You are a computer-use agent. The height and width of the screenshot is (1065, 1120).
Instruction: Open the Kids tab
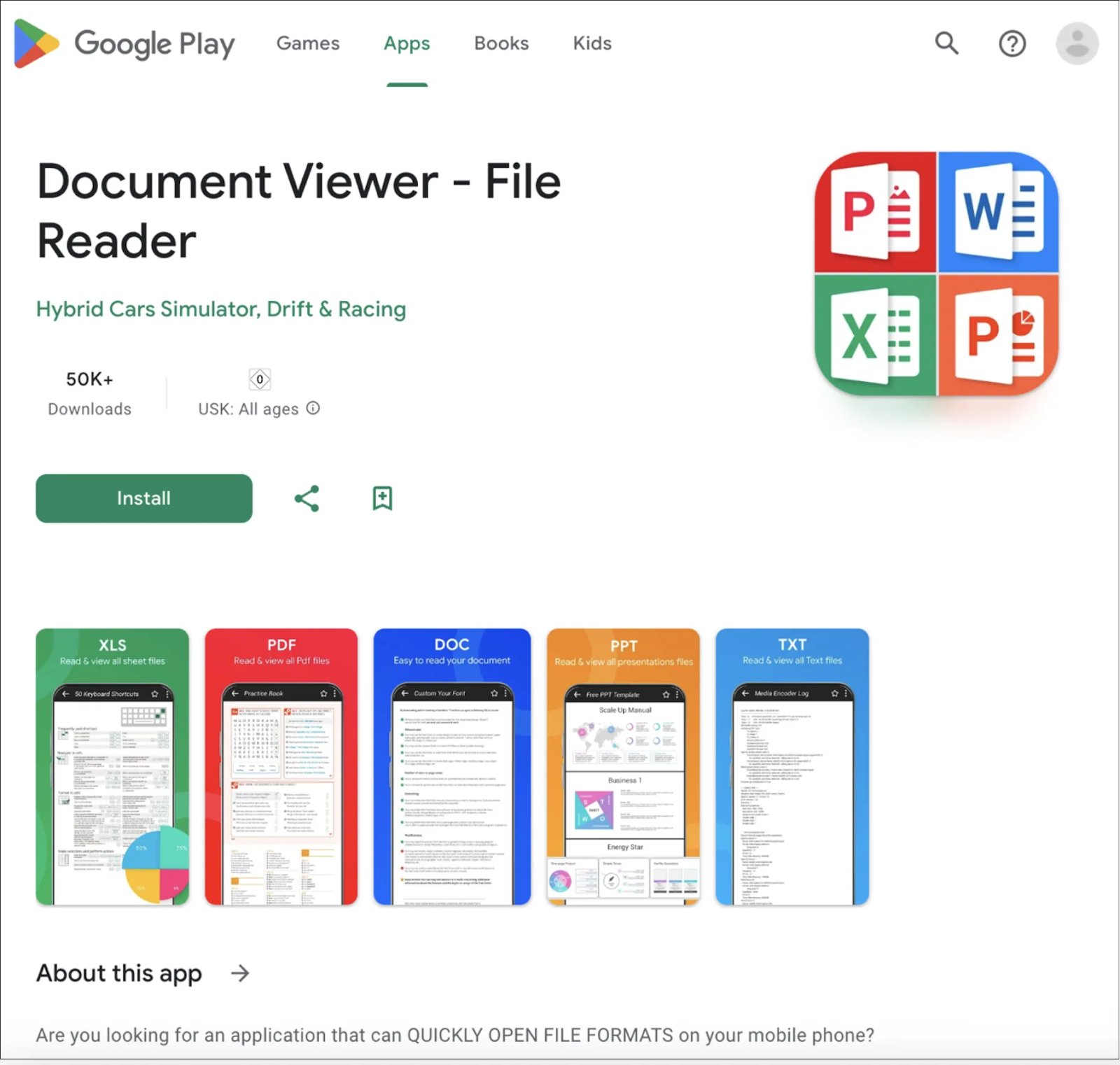(592, 43)
